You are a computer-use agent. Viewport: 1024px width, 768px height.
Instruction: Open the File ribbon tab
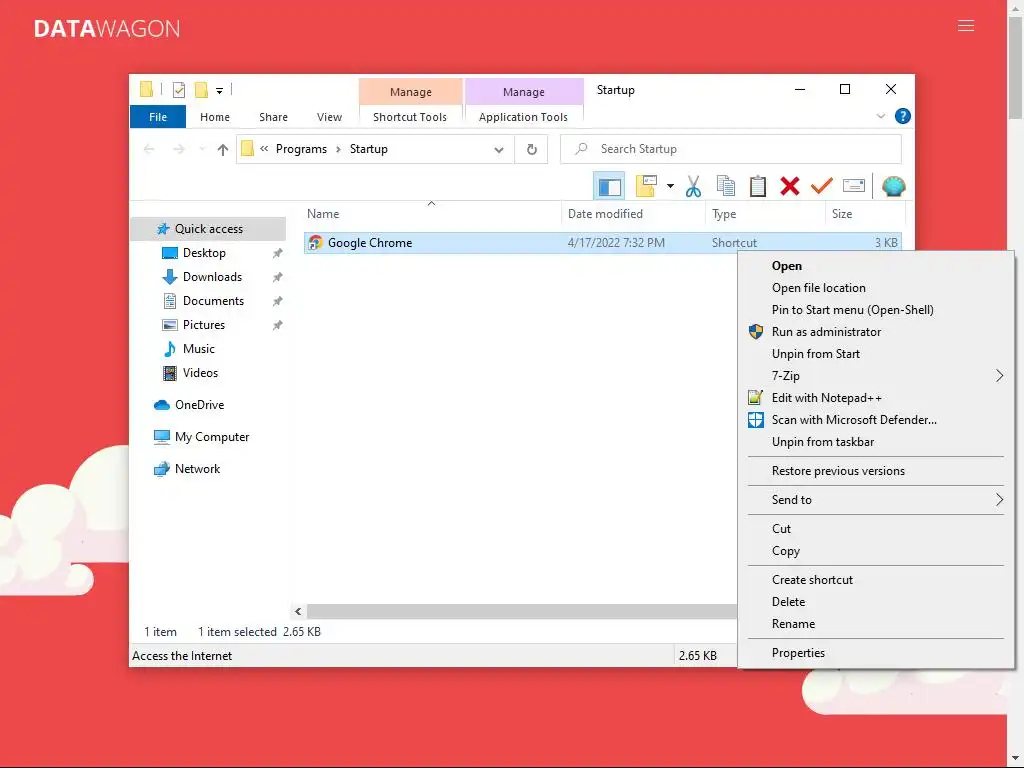158,117
